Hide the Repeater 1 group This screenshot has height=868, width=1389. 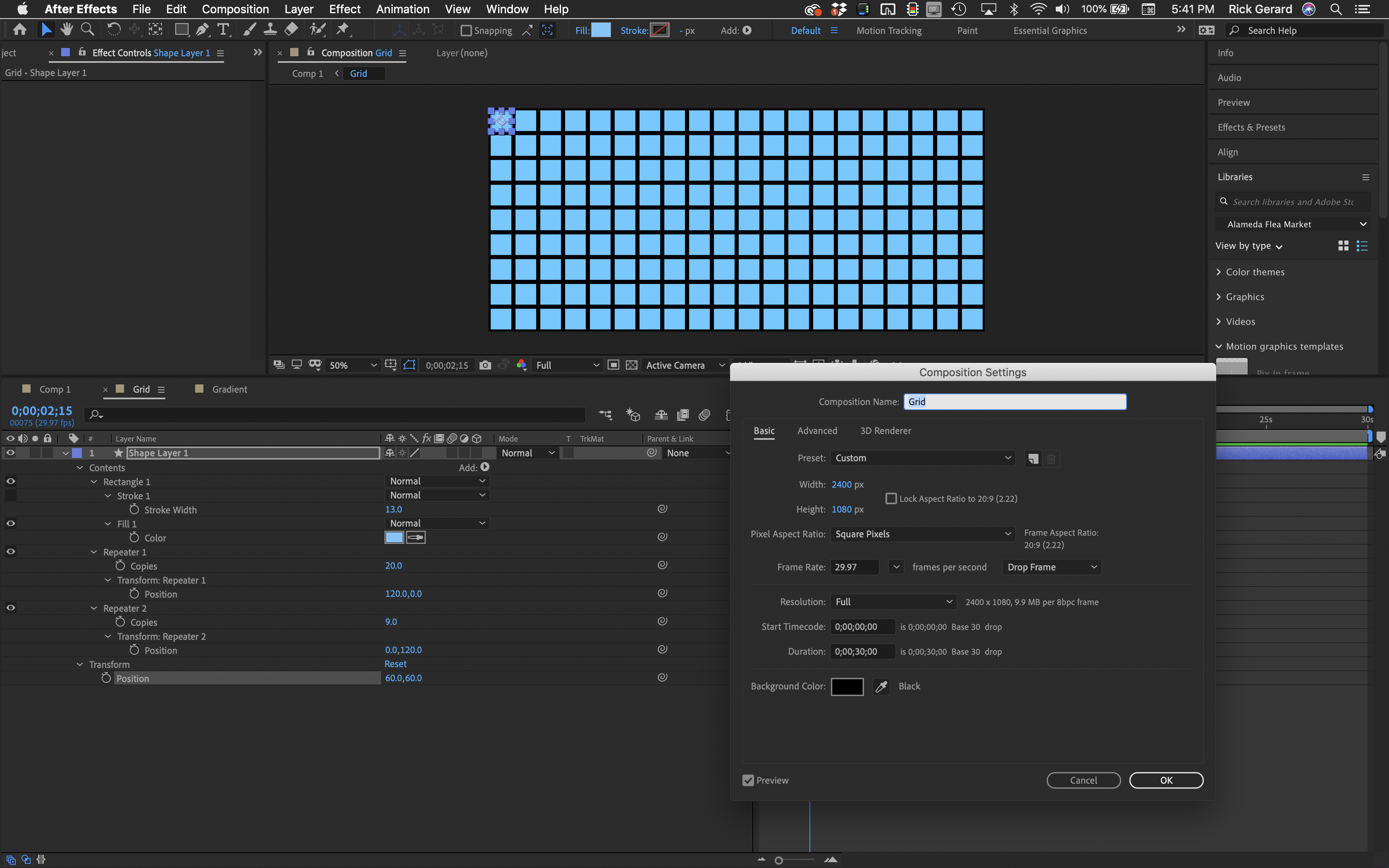point(10,552)
